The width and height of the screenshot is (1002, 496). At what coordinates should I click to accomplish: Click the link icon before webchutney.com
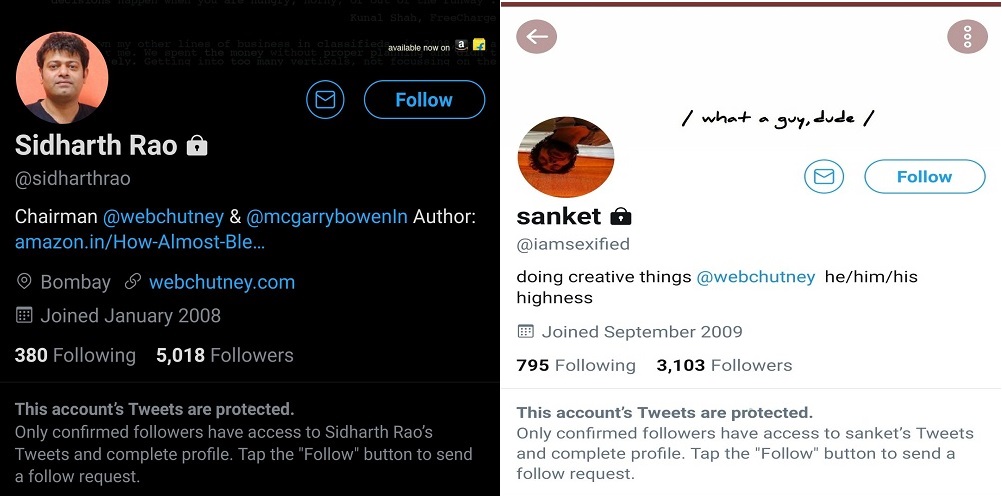click(x=132, y=282)
